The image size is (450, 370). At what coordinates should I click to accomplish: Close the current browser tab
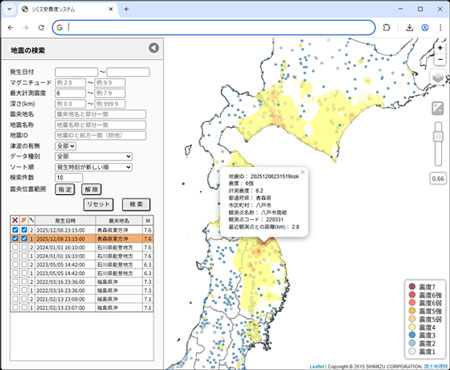(x=111, y=9)
